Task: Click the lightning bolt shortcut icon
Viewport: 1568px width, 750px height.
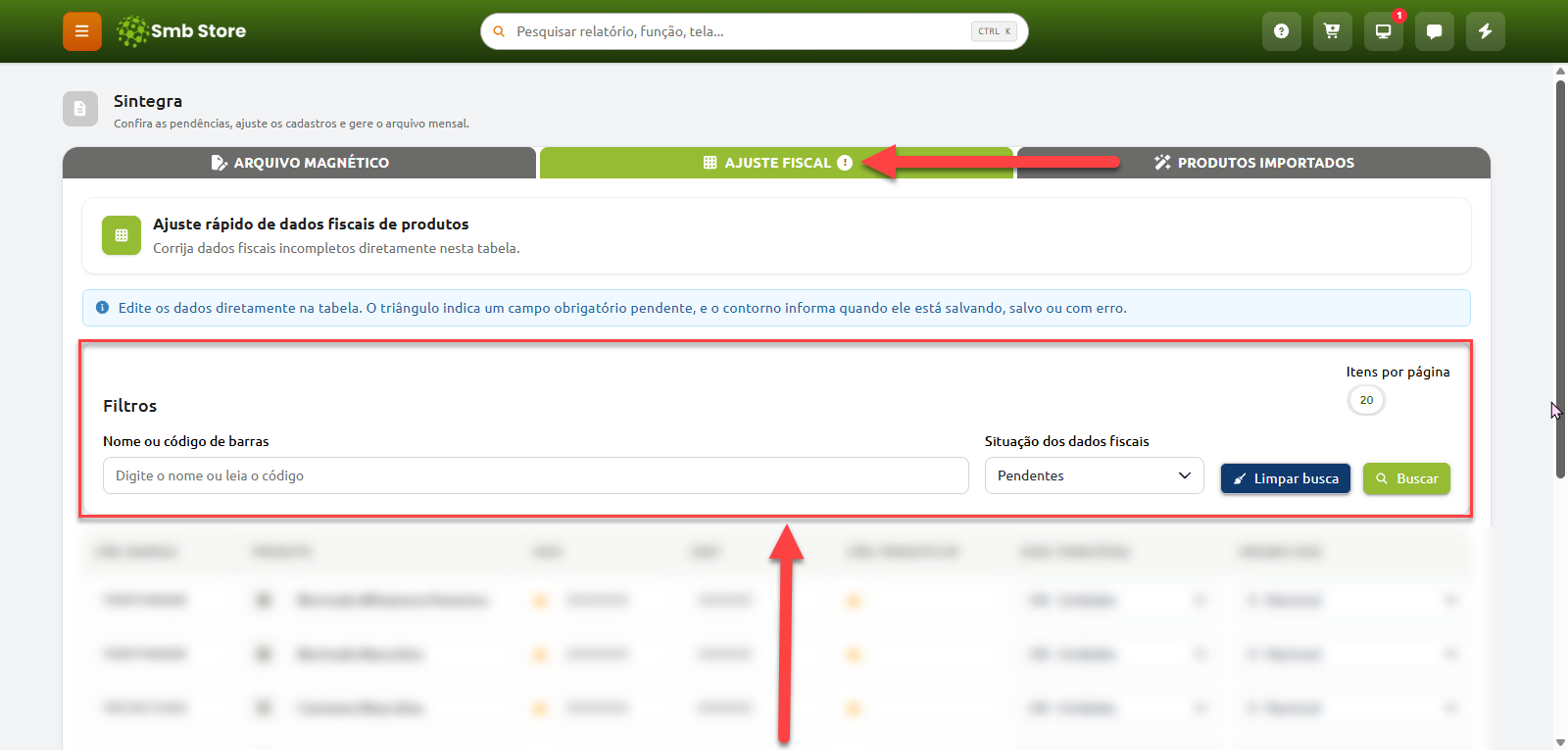Action: point(1485,31)
